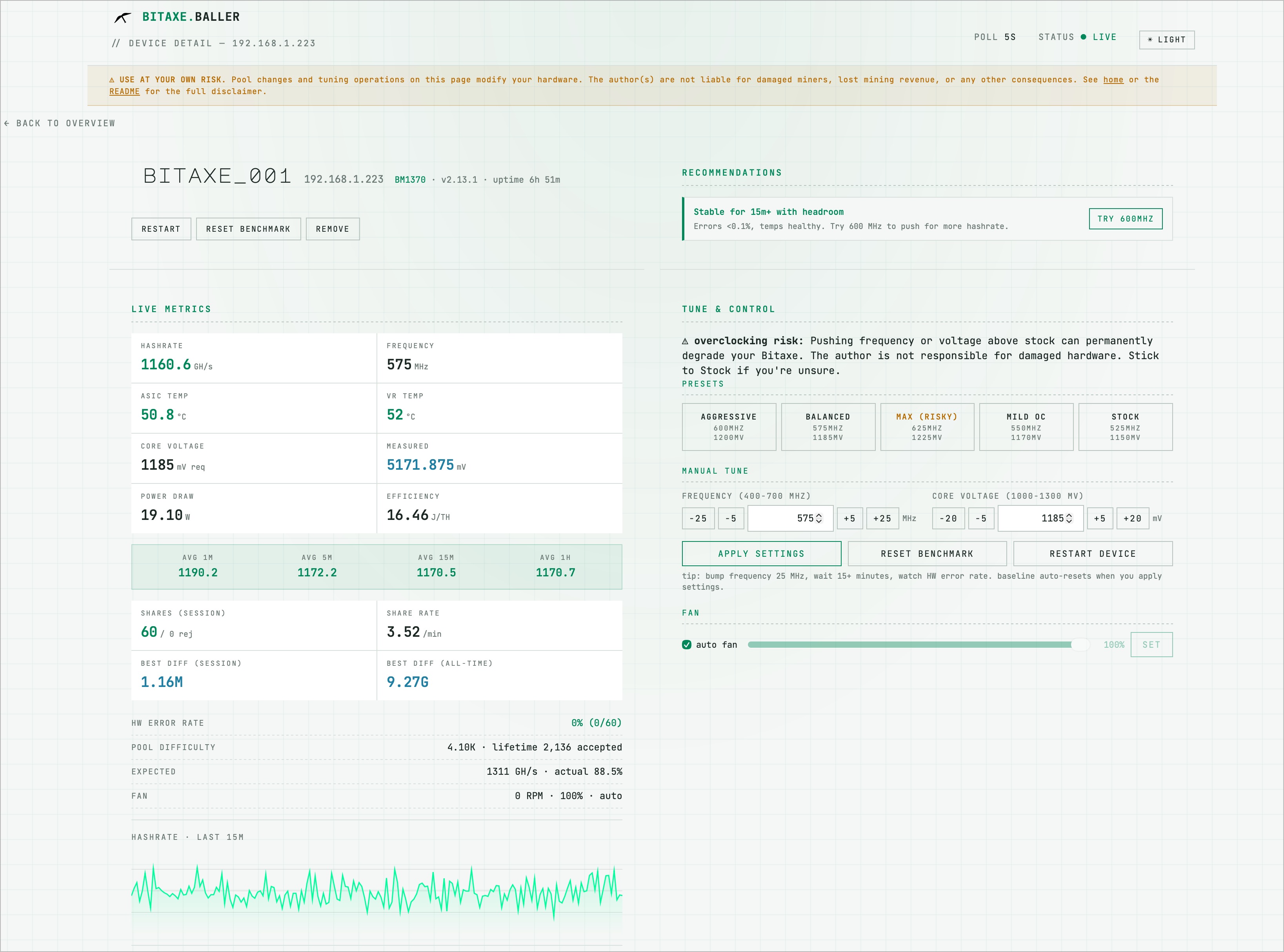Click the AVG 1H value 1170.7
The height and width of the screenshot is (952, 1284).
point(555,572)
